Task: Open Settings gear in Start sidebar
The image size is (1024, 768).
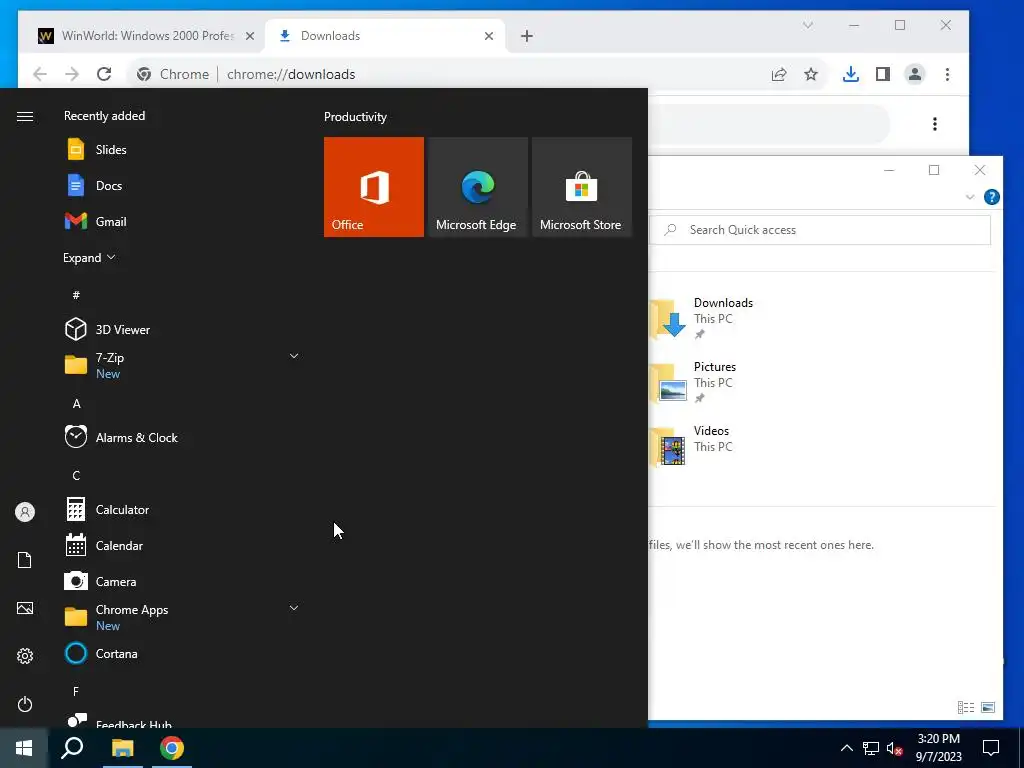Action: [25, 656]
